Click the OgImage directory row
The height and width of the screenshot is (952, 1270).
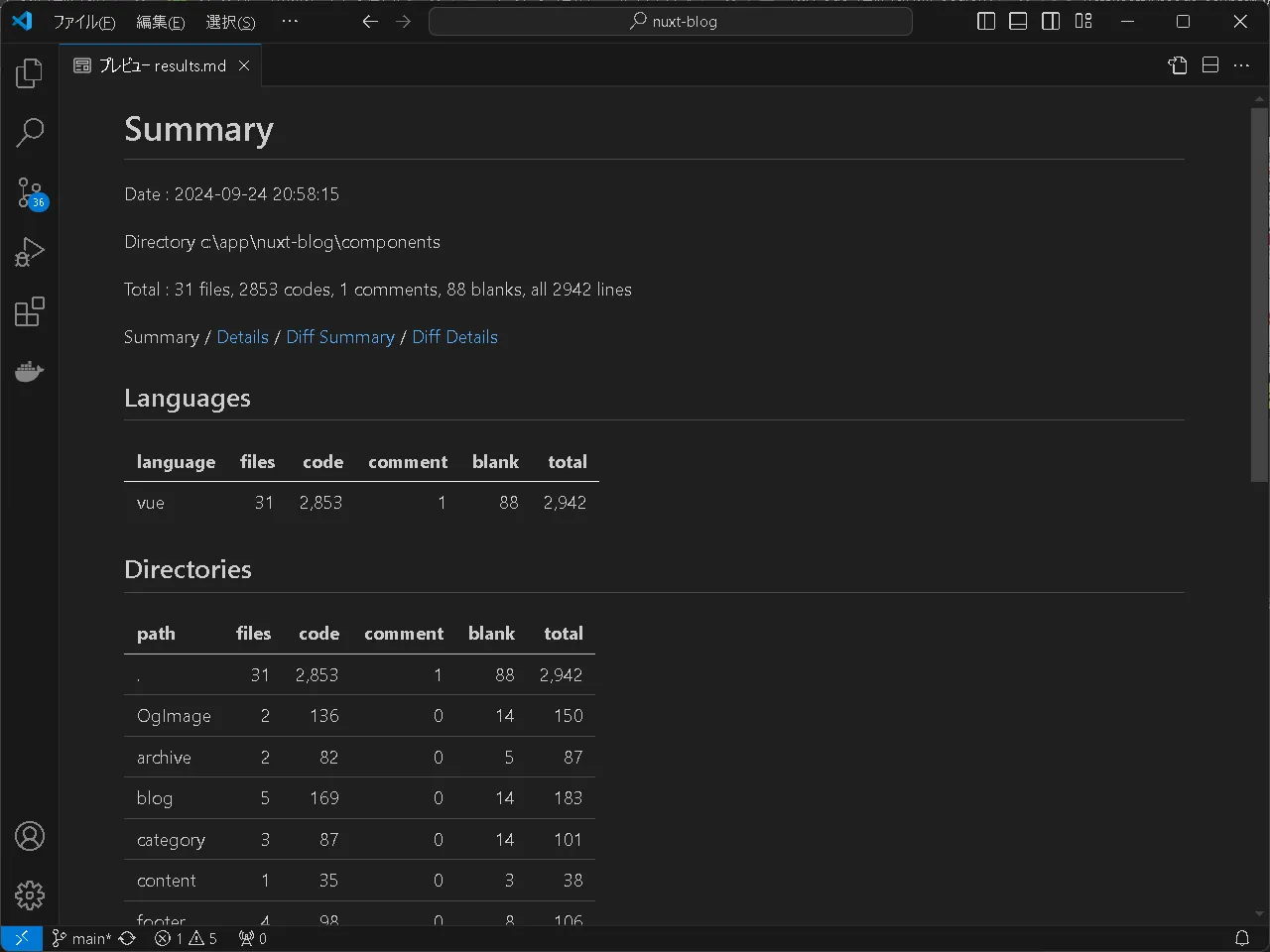(359, 716)
